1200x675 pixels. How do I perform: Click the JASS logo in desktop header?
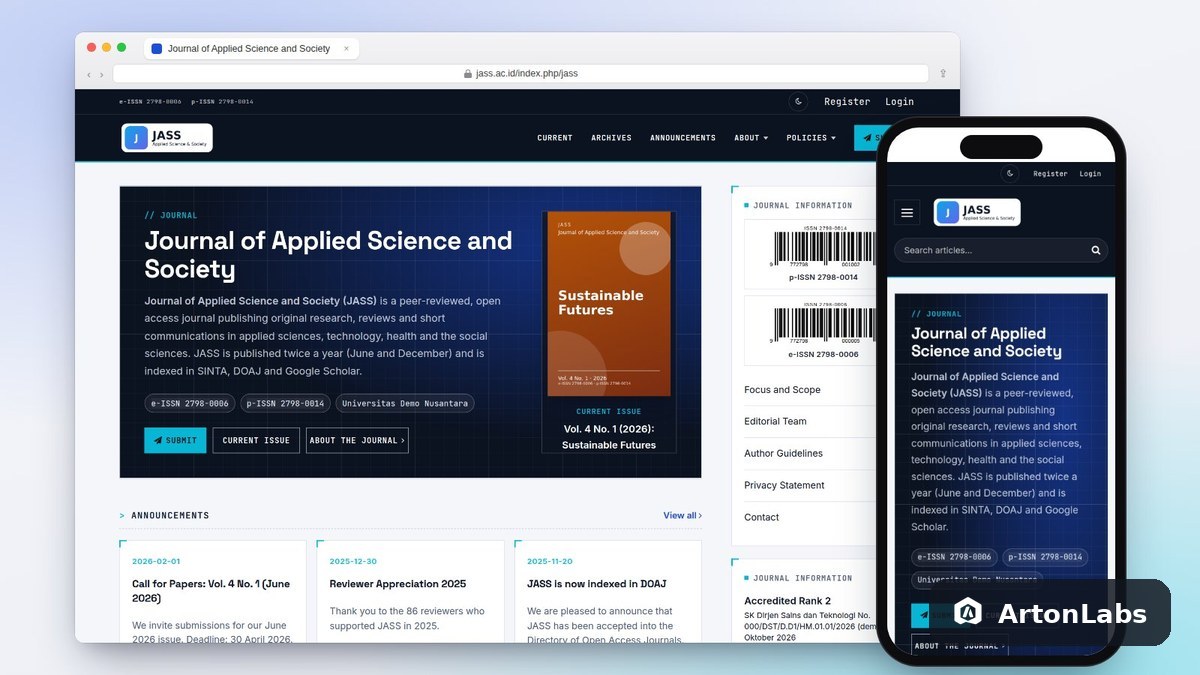pos(167,137)
